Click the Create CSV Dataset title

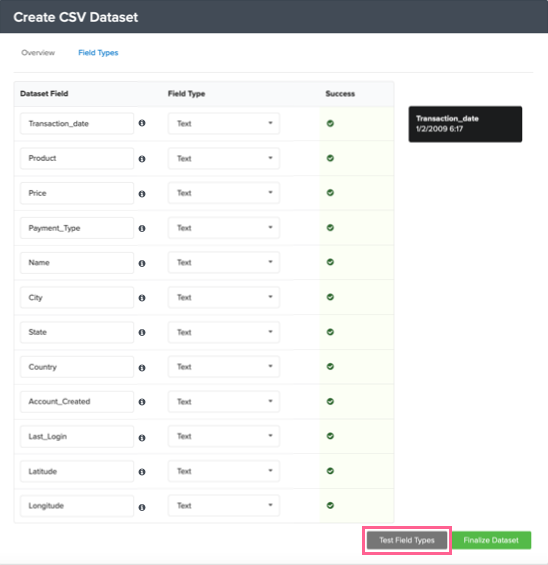76,17
